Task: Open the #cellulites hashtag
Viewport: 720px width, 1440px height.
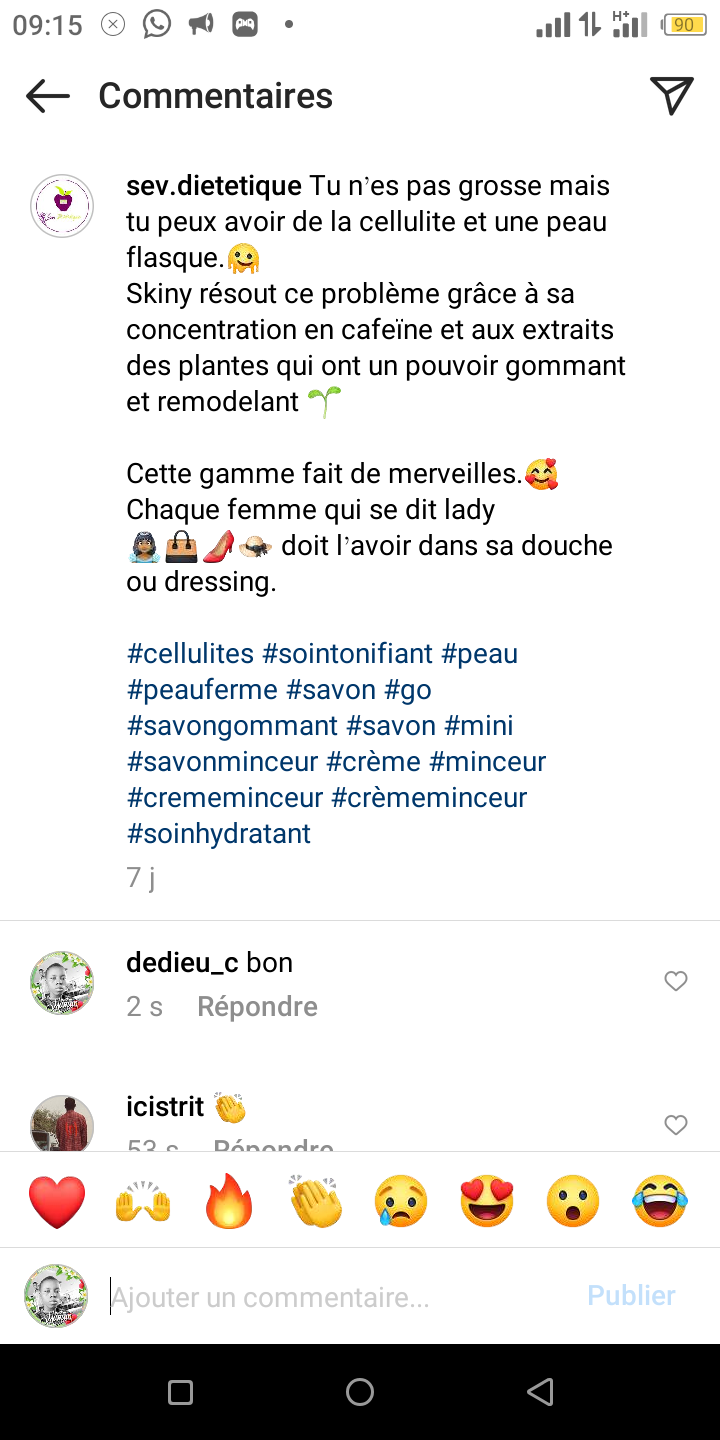Action: pyautogui.click(x=190, y=654)
